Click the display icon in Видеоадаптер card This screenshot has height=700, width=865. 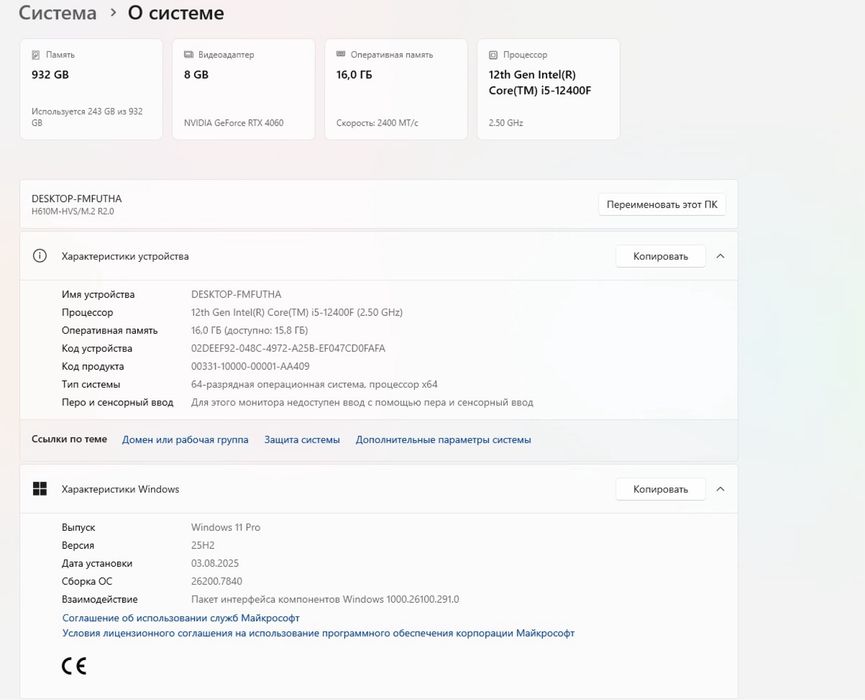point(189,55)
